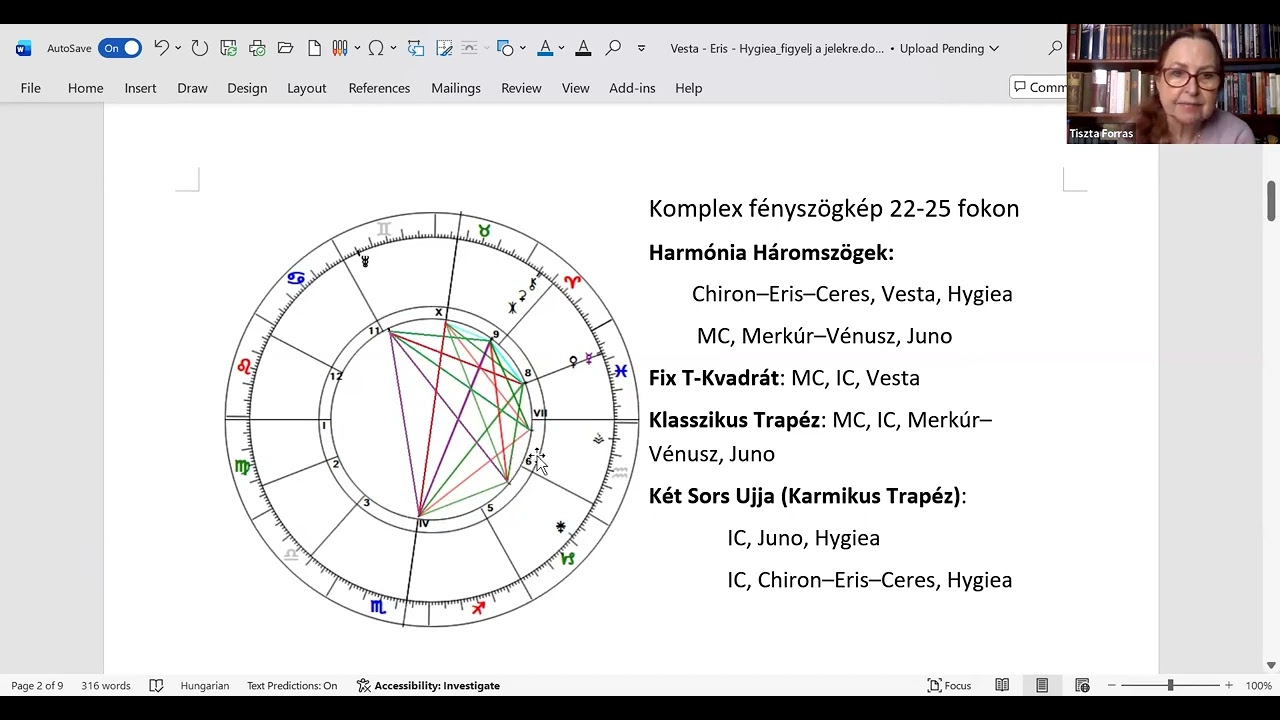Image resolution: width=1280 pixels, height=720 pixels.
Task: Select Print Layout view icon
Action: tap(1042, 686)
